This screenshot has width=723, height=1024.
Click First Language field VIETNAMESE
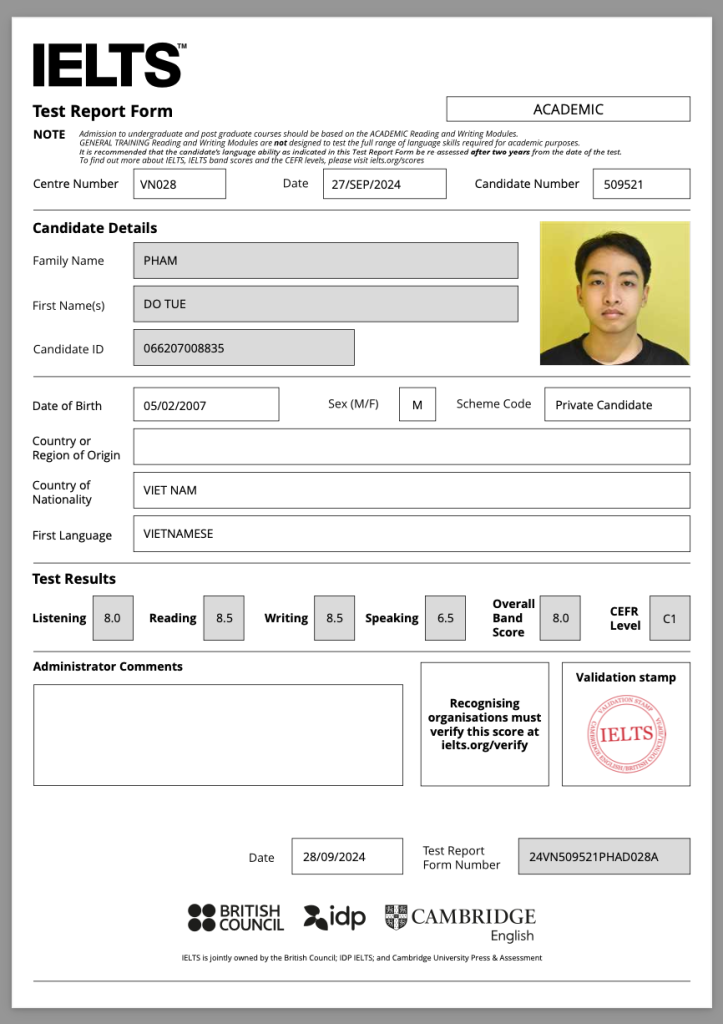[x=411, y=534]
